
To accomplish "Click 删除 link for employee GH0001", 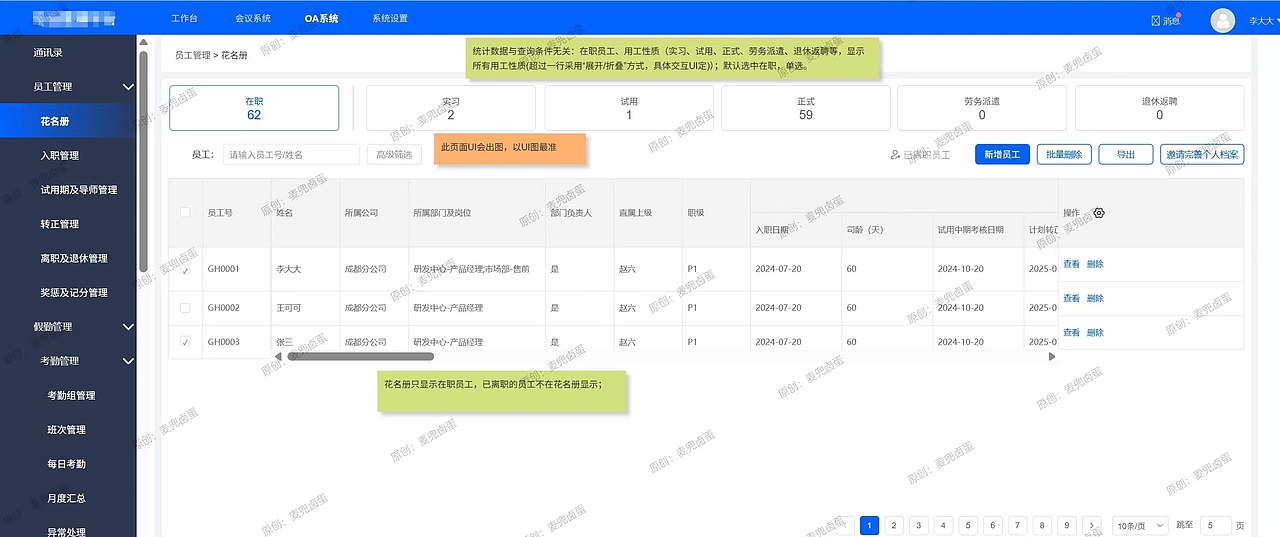I will click(x=1095, y=264).
